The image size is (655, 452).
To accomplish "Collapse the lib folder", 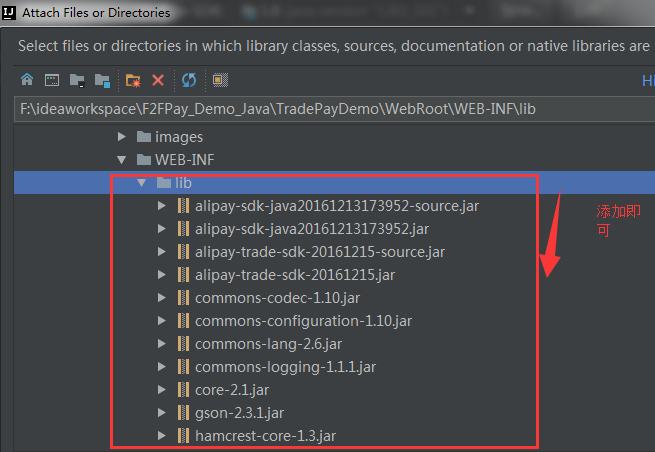I will pos(142,183).
